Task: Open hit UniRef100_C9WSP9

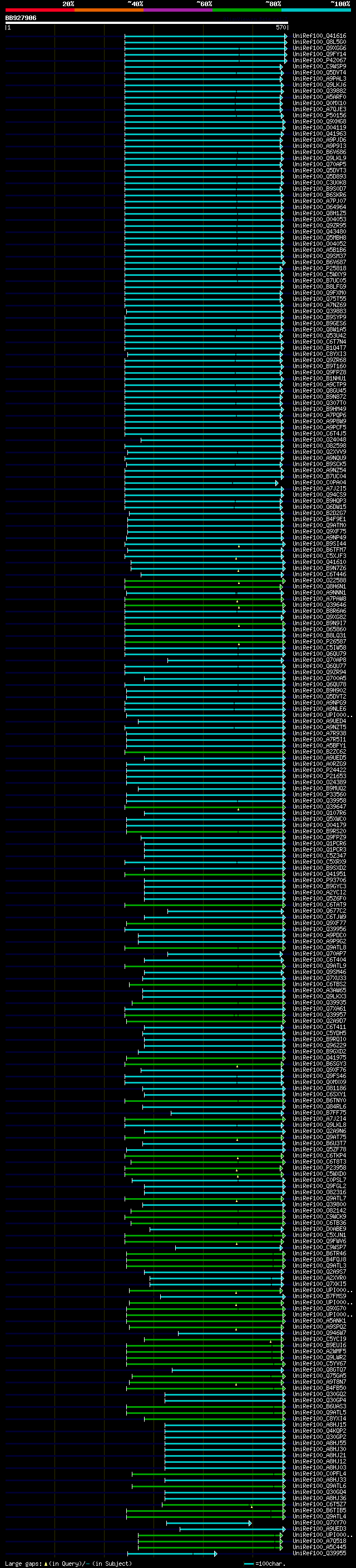Action: (x=319, y=66)
